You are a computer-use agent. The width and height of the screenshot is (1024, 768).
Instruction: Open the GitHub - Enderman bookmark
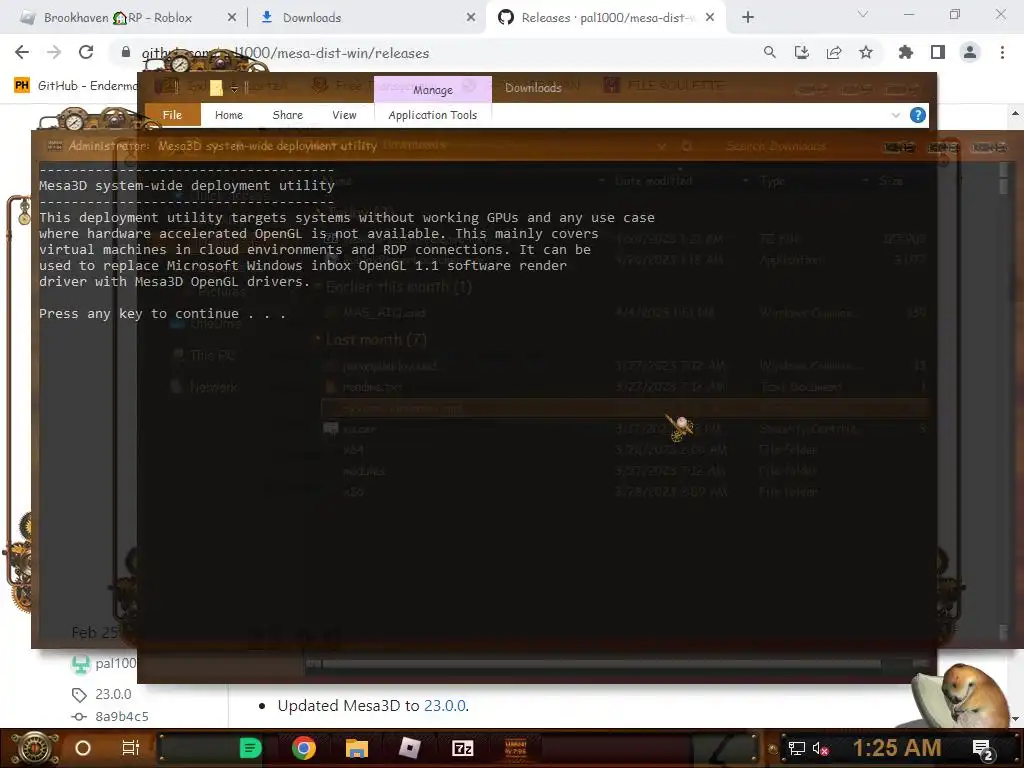click(76, 86)
